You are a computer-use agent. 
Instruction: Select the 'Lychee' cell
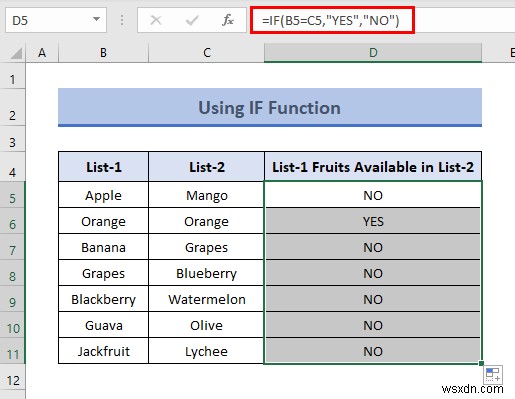207,351
